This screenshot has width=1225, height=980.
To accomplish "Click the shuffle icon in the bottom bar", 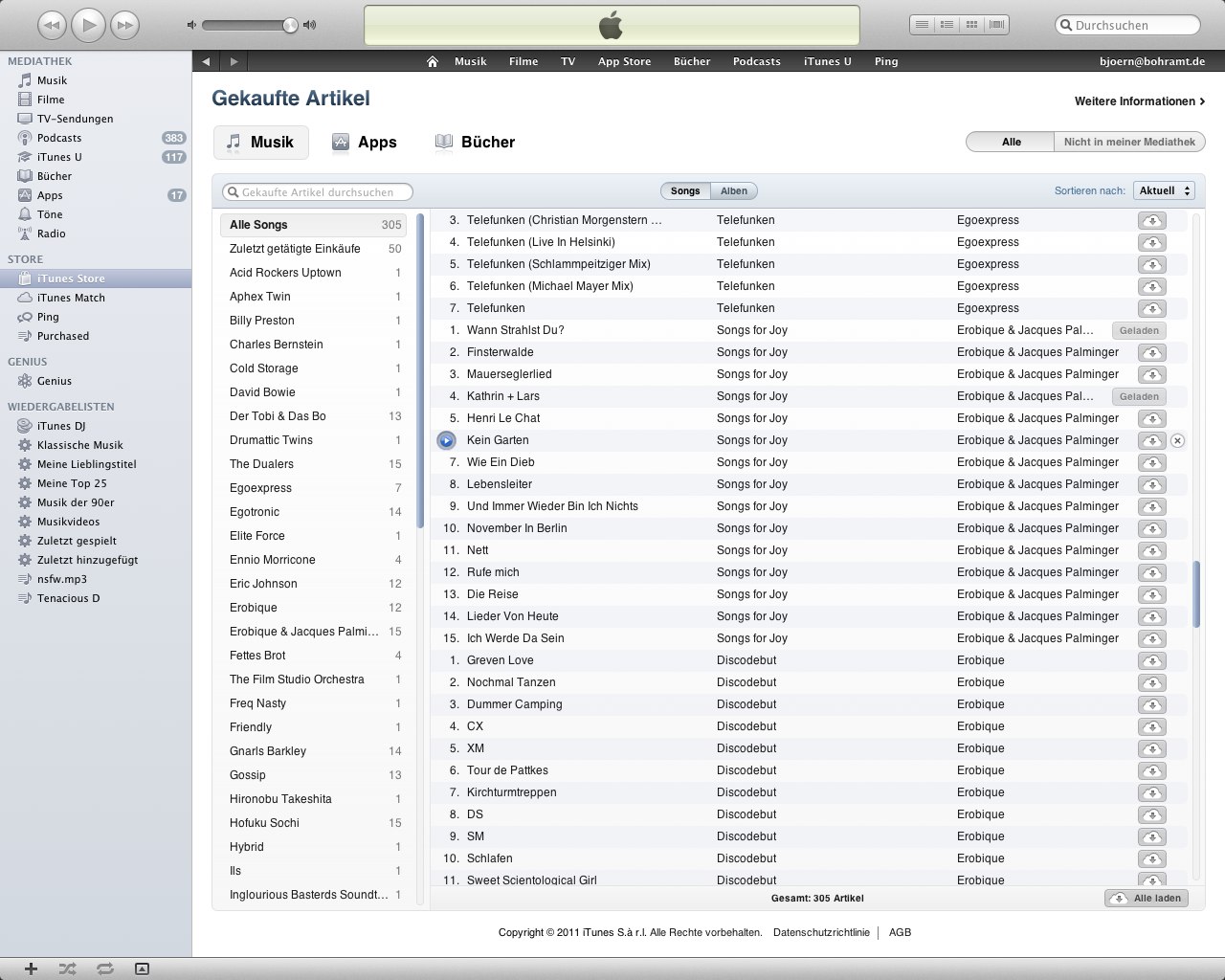I will tap(67, 969).
